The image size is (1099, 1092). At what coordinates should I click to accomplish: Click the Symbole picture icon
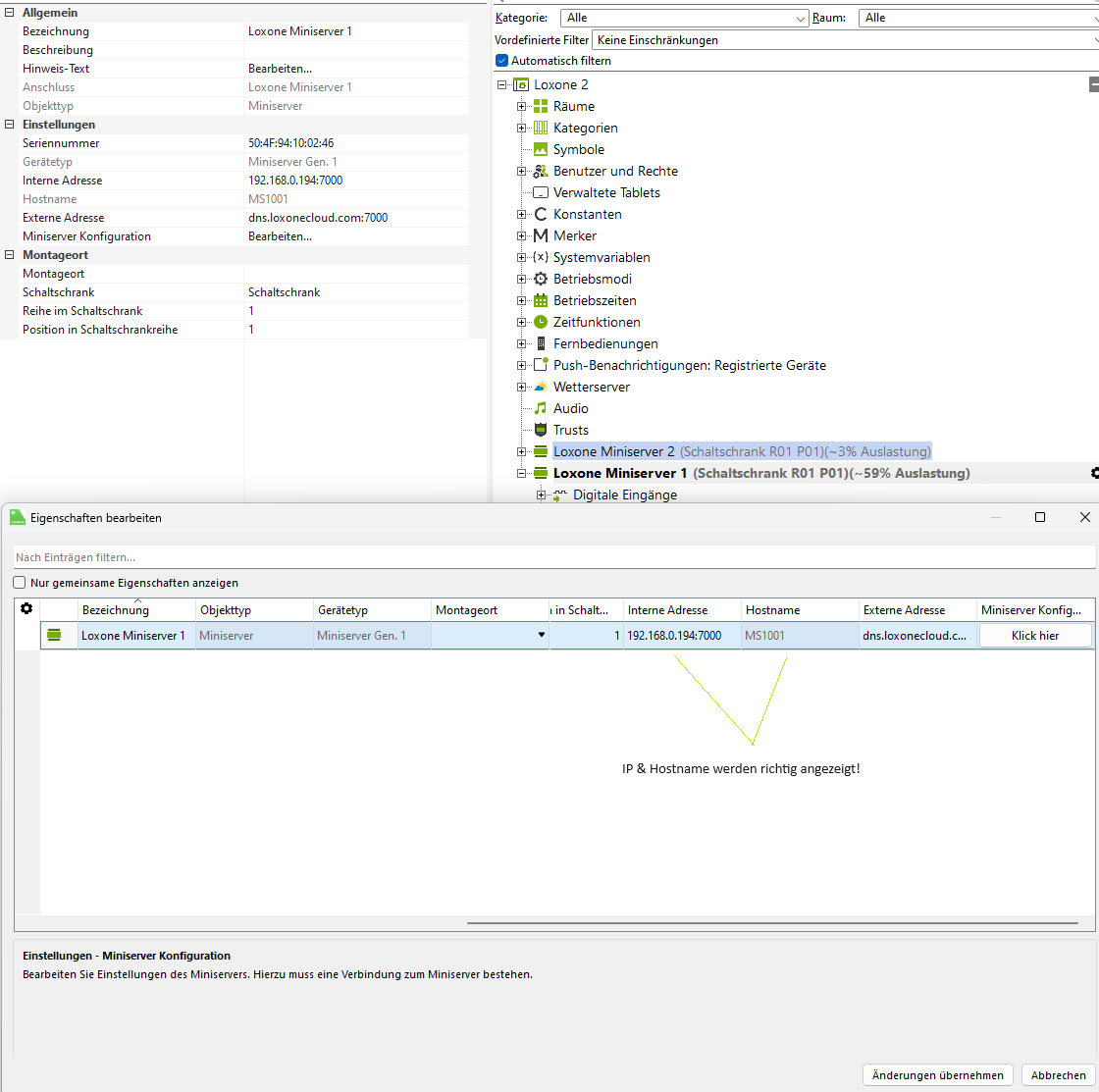541,149
